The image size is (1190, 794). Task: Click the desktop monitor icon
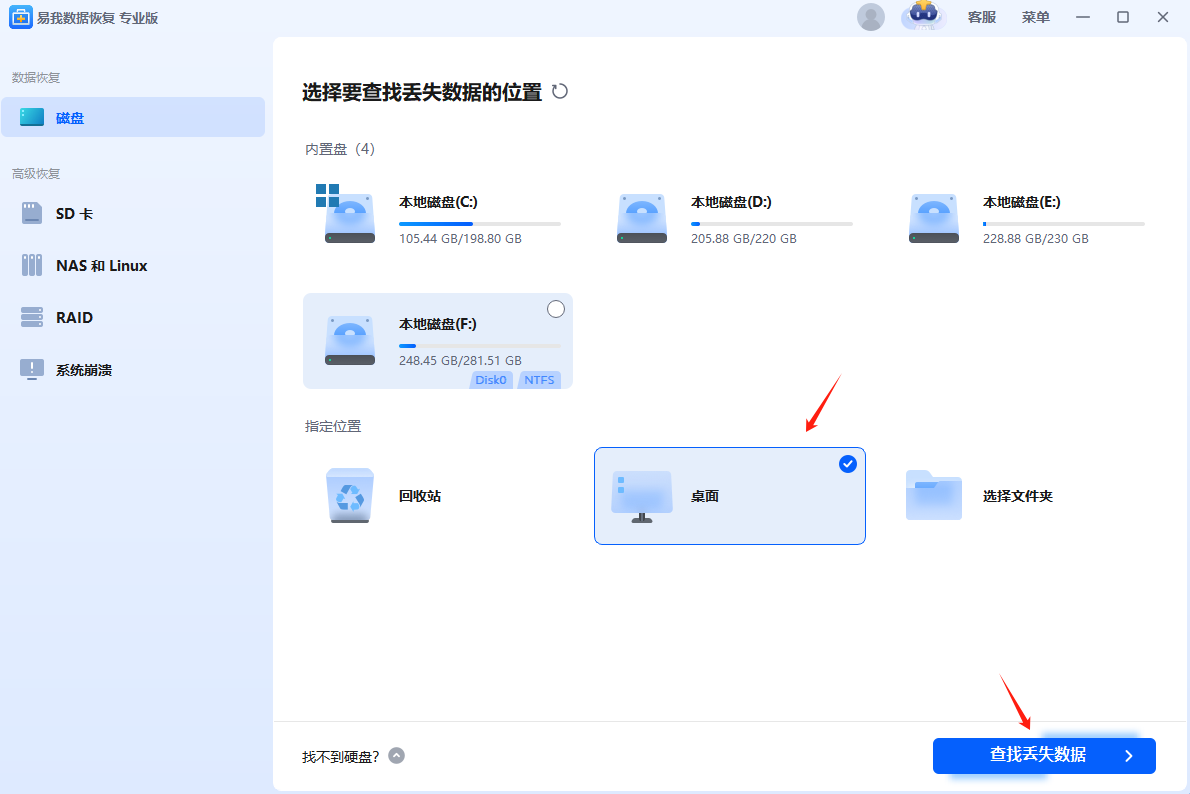tap(642, 496)
